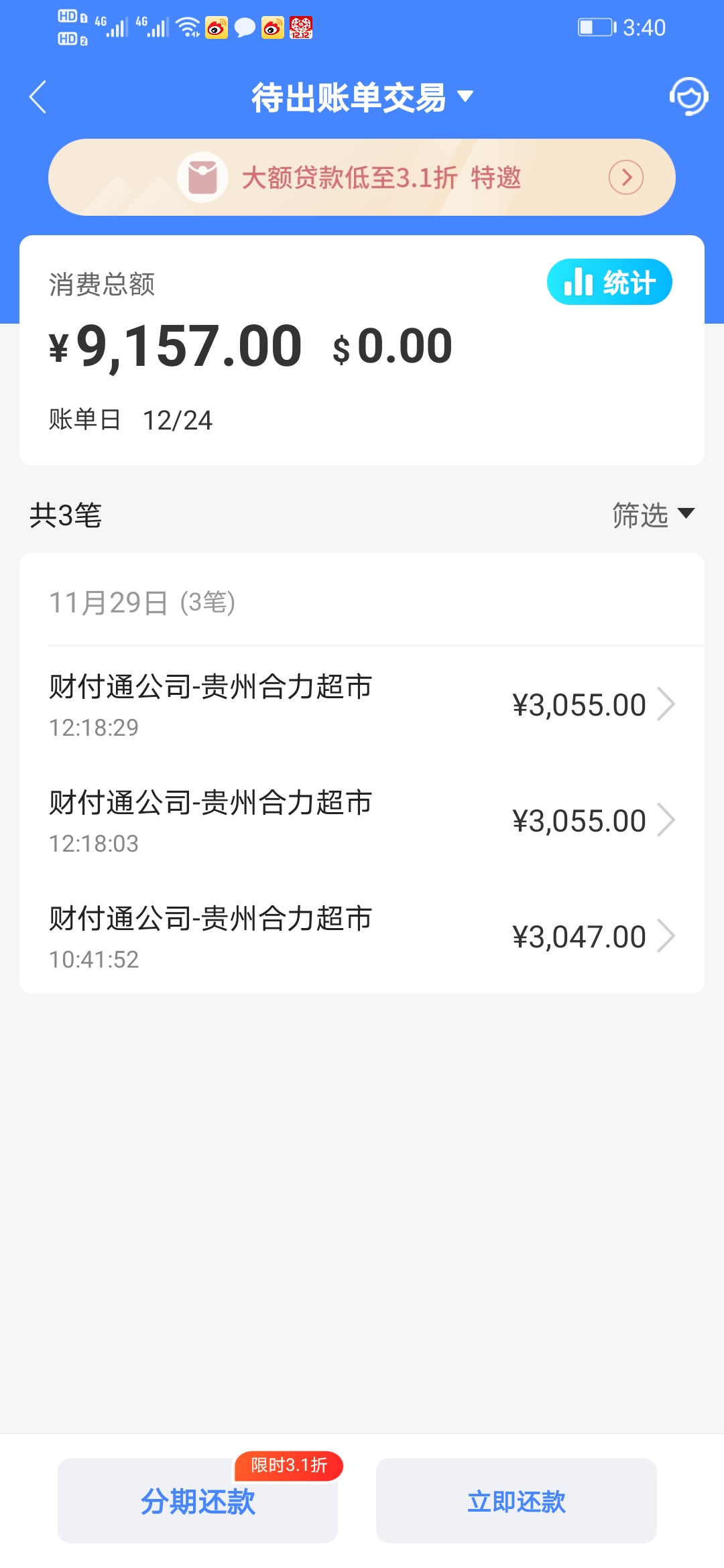Viewport: 724px width, 1568px height.
Task: Open details of the 12:18:03 transaction
Action: (362, 820)
